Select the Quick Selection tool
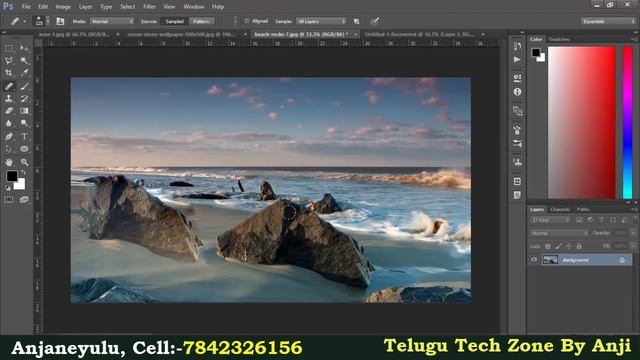The height and width of the screenshot is (360, 640). [x=24, y=61]
